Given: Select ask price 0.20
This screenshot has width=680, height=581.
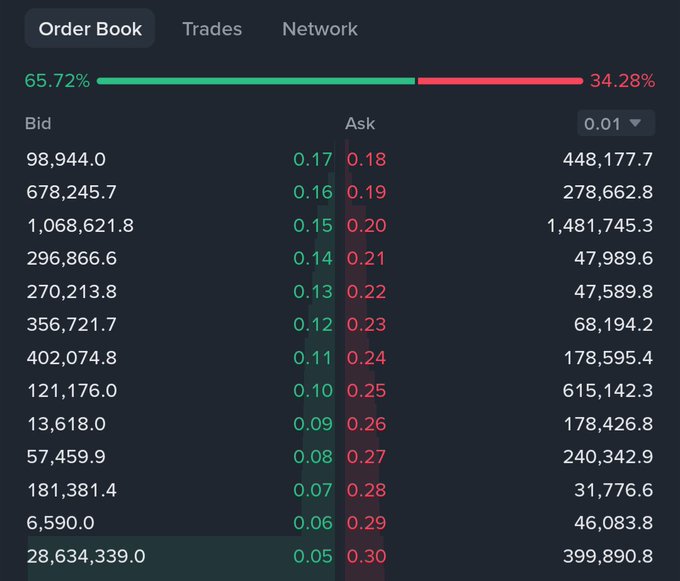Looking at the screenshot, I should click(366, 225).
